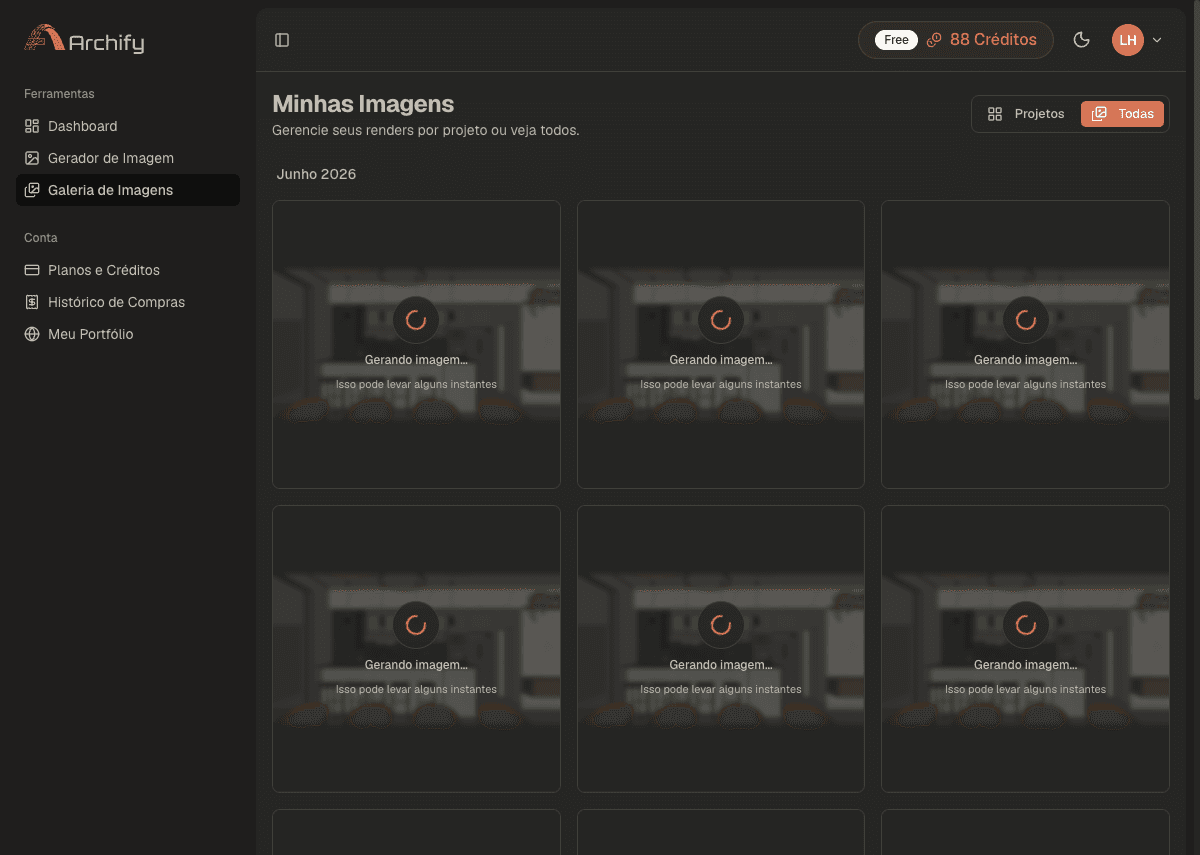Screen dimensions: 1200x855
Task: Open first generating image card, top row
Action: pos(416,344)
